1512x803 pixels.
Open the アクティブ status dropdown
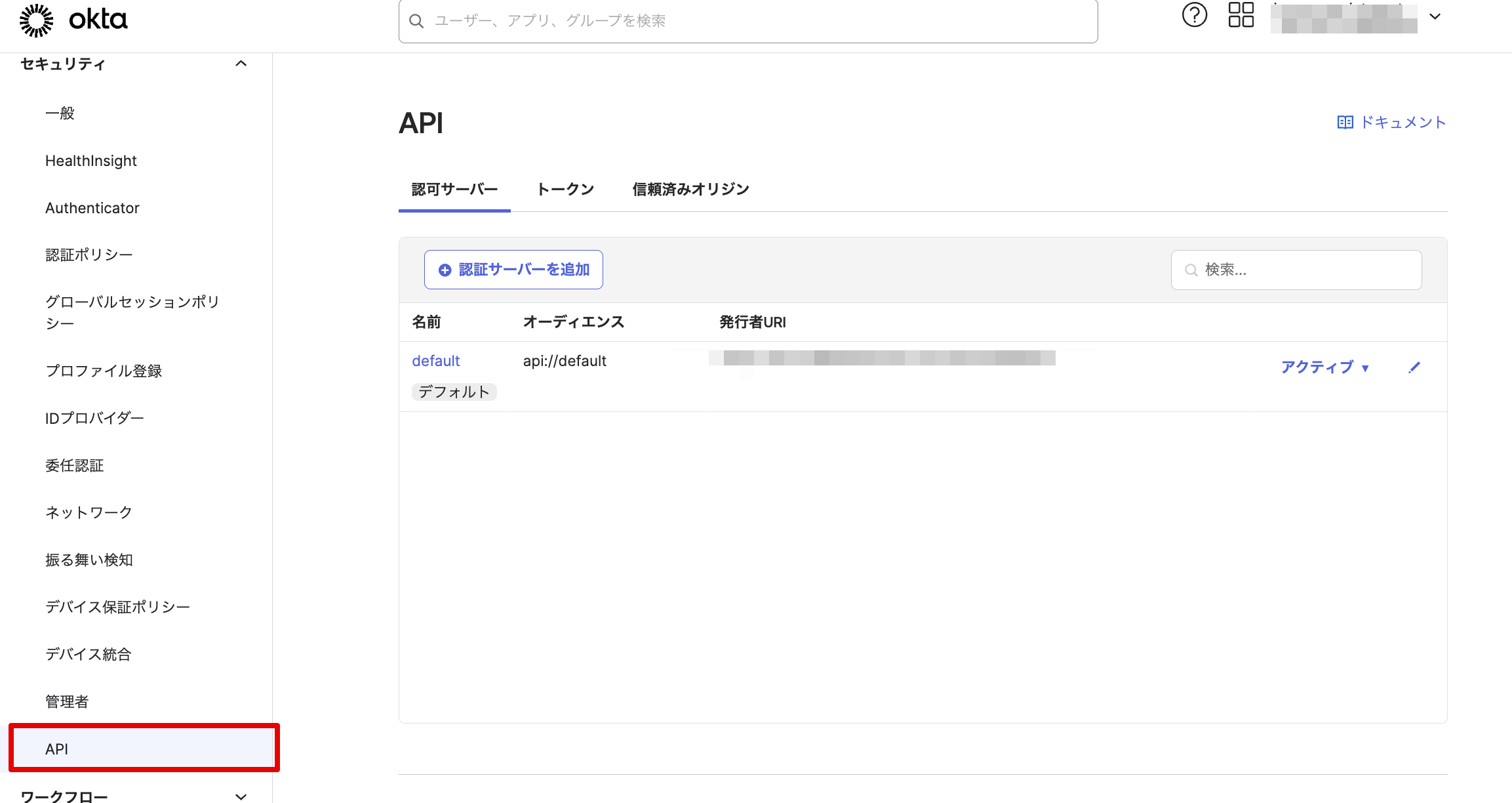tap(1325, 367)
